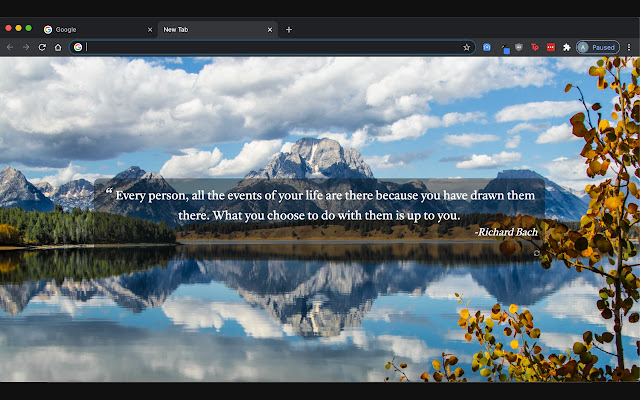Image resolution: width=640 pixels, height=400 pixels.
Task: Open the Extensions puzzle piece menu
Action: pyautogui.click(x=567, y=47)
